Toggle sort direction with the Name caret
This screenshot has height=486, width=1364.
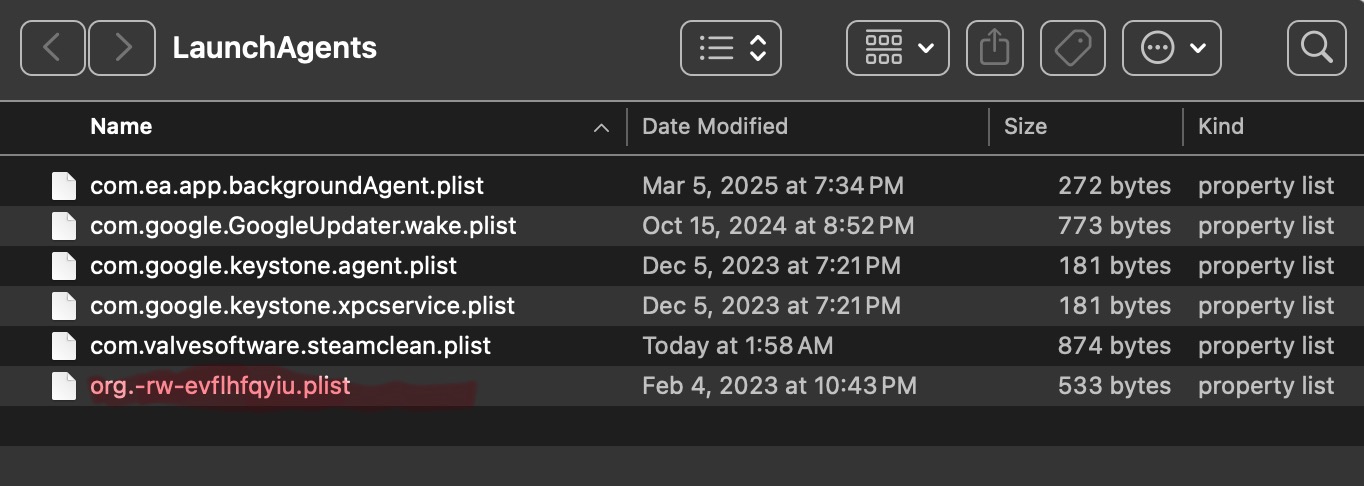(601, 128)
